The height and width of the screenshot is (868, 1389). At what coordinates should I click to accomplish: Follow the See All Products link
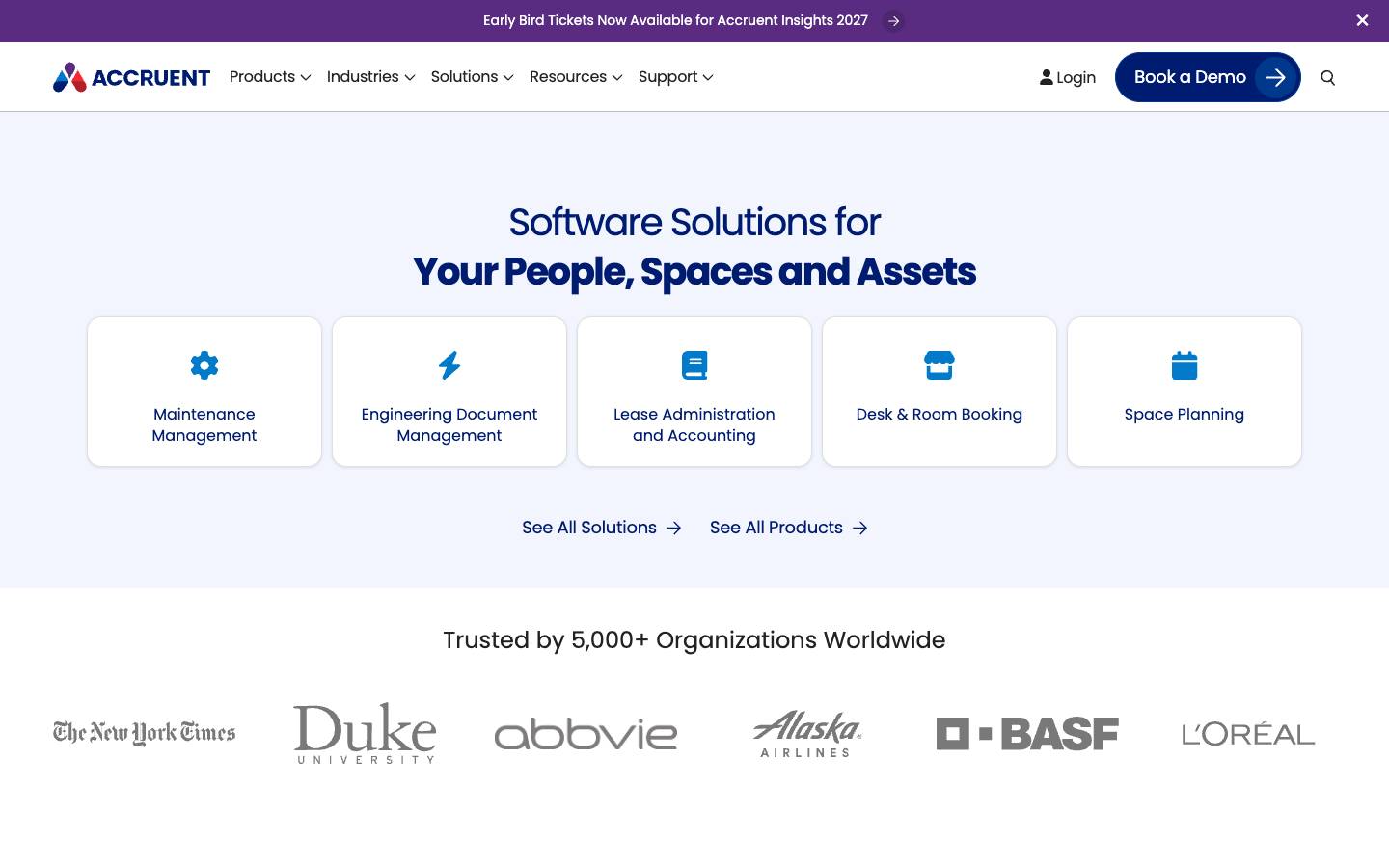pos(776,528)
